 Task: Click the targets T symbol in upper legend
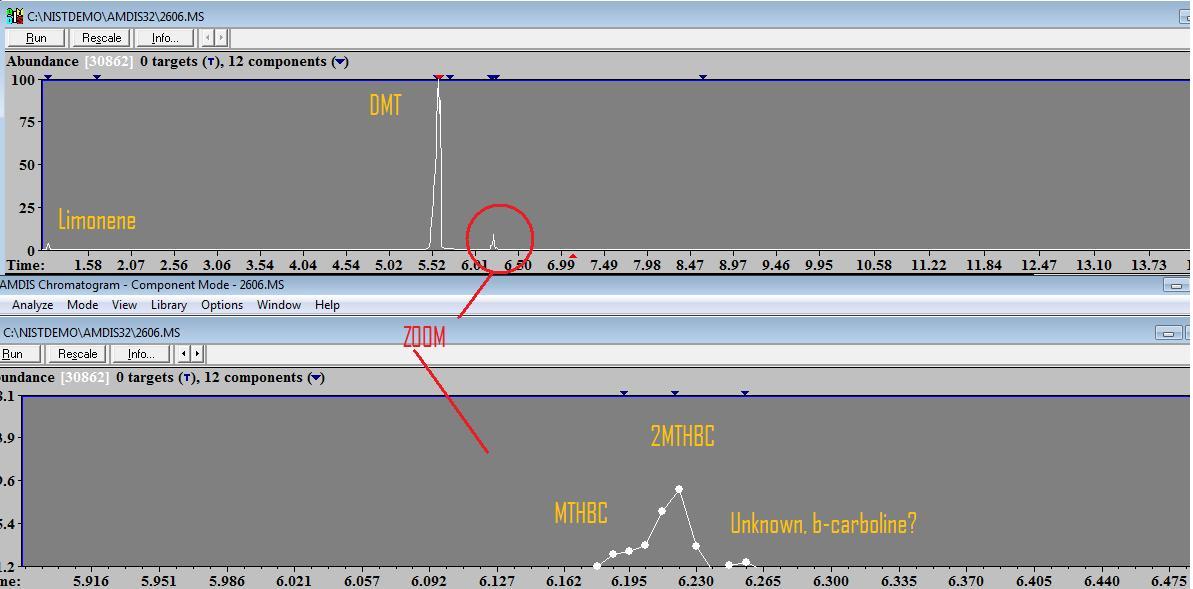click(x=210, y=62)
